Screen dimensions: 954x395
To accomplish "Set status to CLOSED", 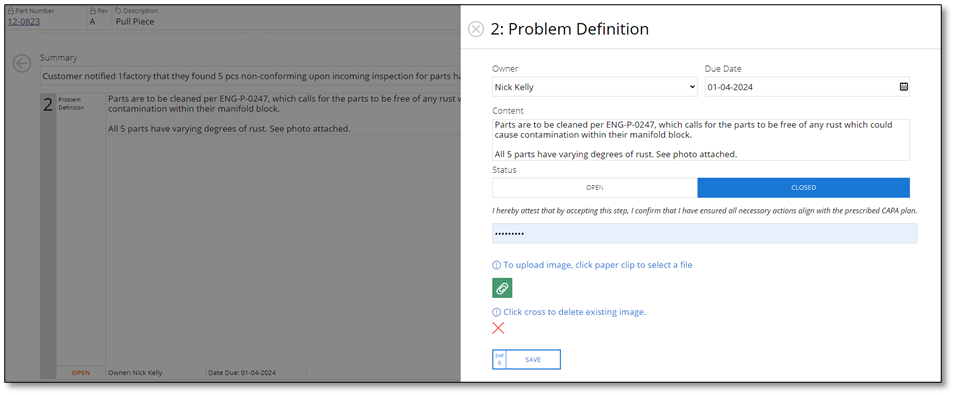I will pyautogui.click(x=804, y=188).
